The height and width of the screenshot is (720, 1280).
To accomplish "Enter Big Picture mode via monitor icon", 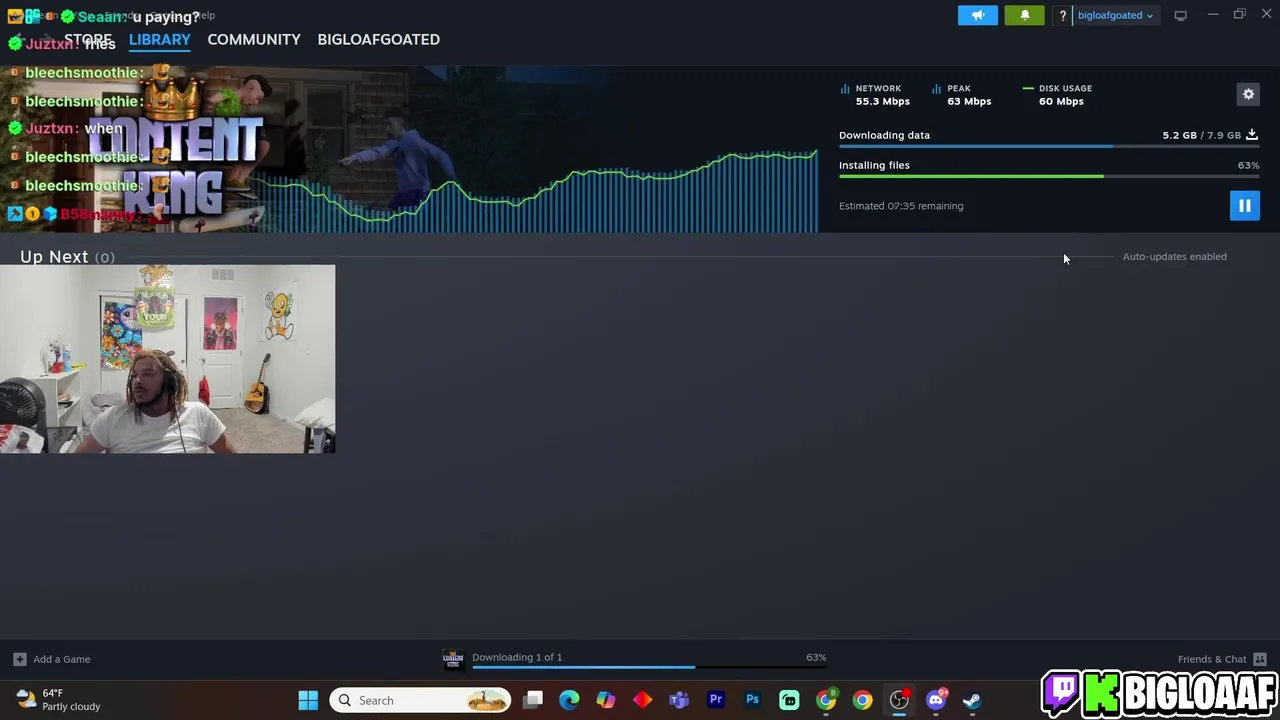I will [1180, 15].
